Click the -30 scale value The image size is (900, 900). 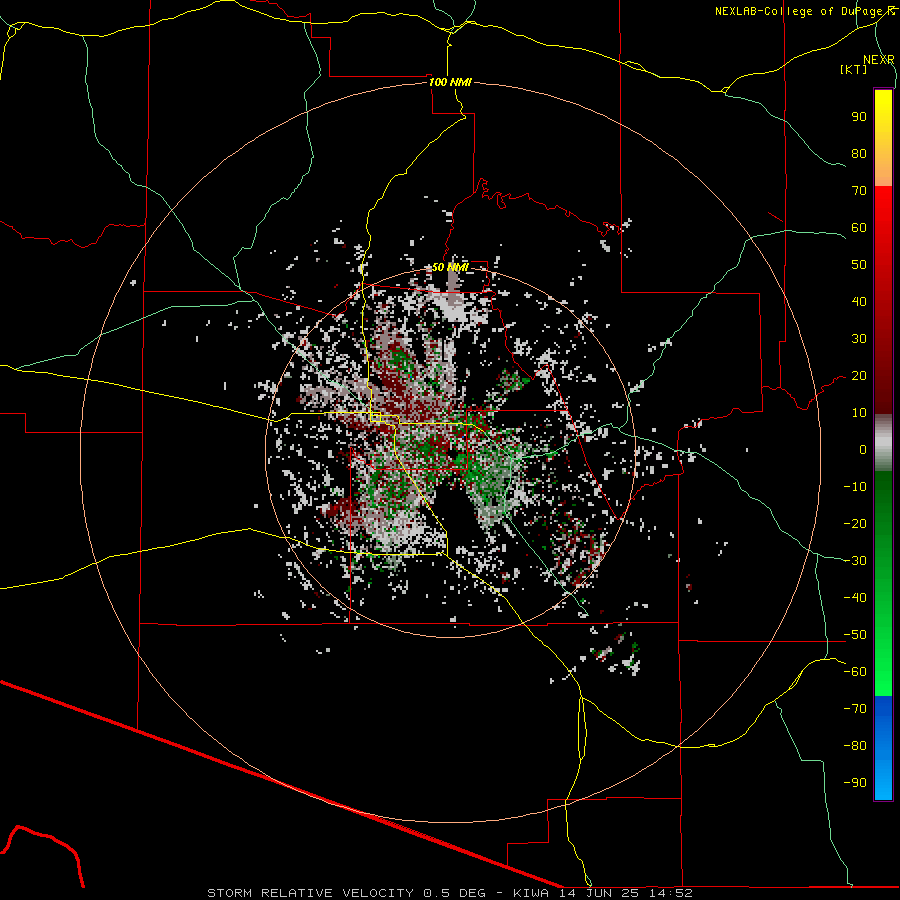pyautogui.click(x=855, y=561)
